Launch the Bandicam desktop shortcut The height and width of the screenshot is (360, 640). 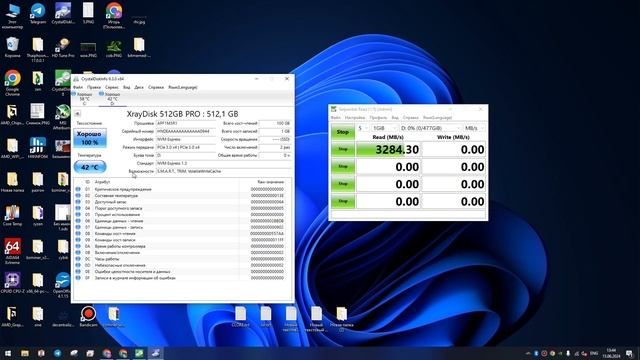pyautogui.click(x=88, y=317)
